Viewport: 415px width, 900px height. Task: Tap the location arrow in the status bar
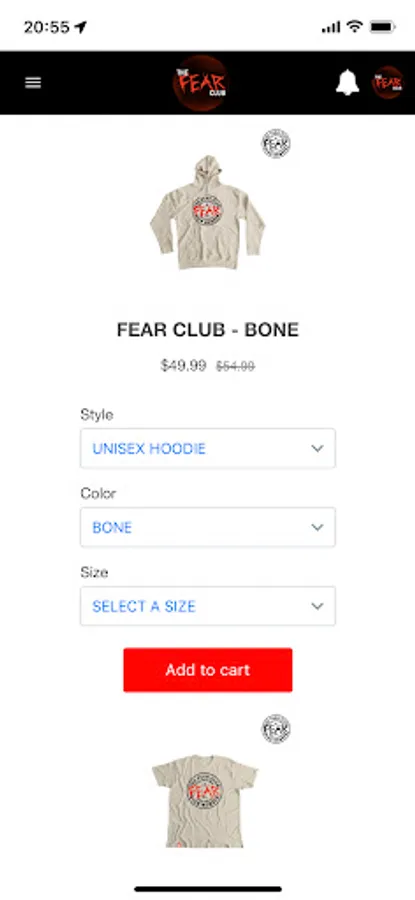pyautogui.click(x=80, y=27)
